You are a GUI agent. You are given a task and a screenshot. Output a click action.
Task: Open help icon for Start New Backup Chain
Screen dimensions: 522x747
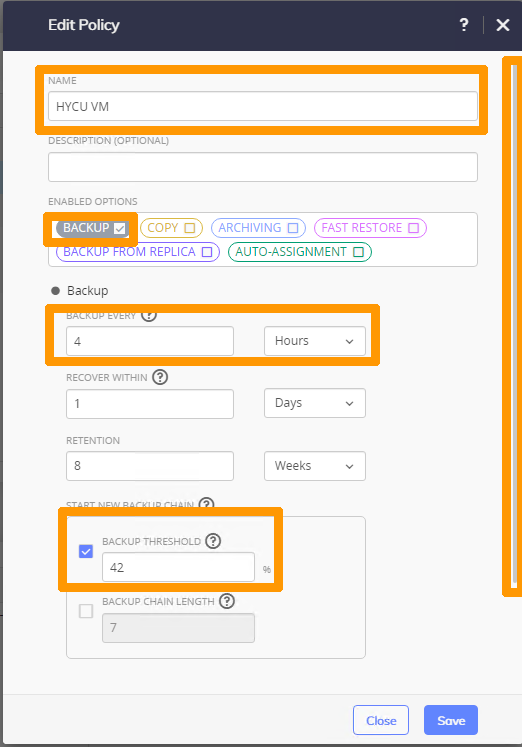click(x=206, y=504)
